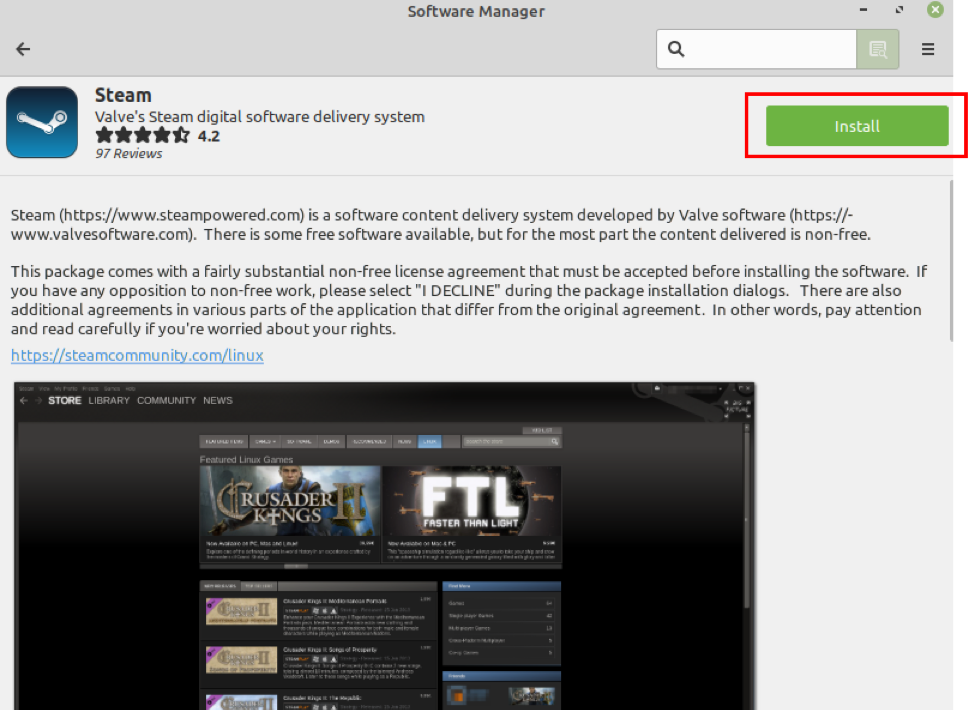Maximize the Software Manager window
Viewport: 974px width, 710px height.
[899, 10]
